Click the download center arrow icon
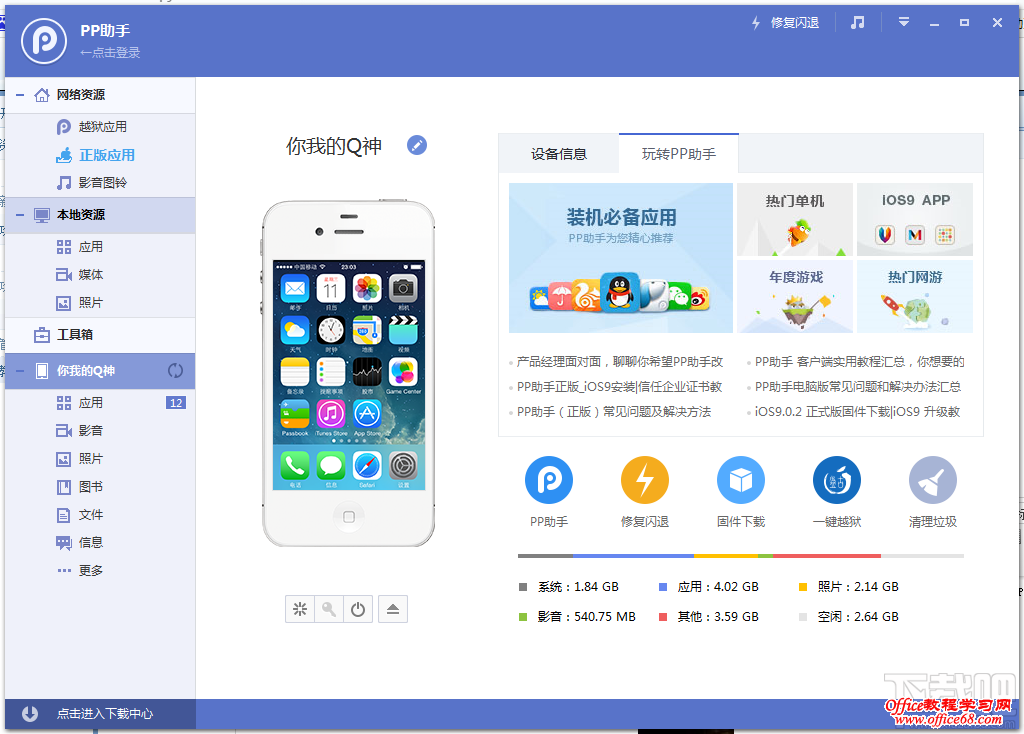The image size is (1024, 734). 30,714
